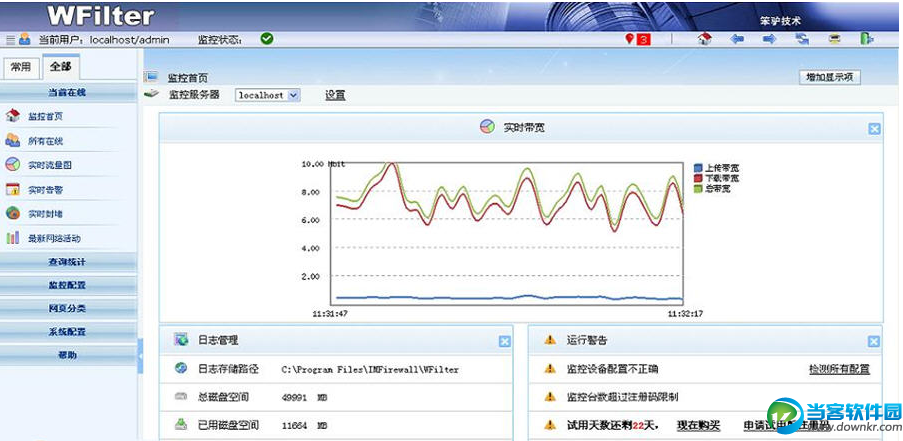The image size is (903, 441).
Task: Navigate back with the left arrow icon
Action: point(737,39)
